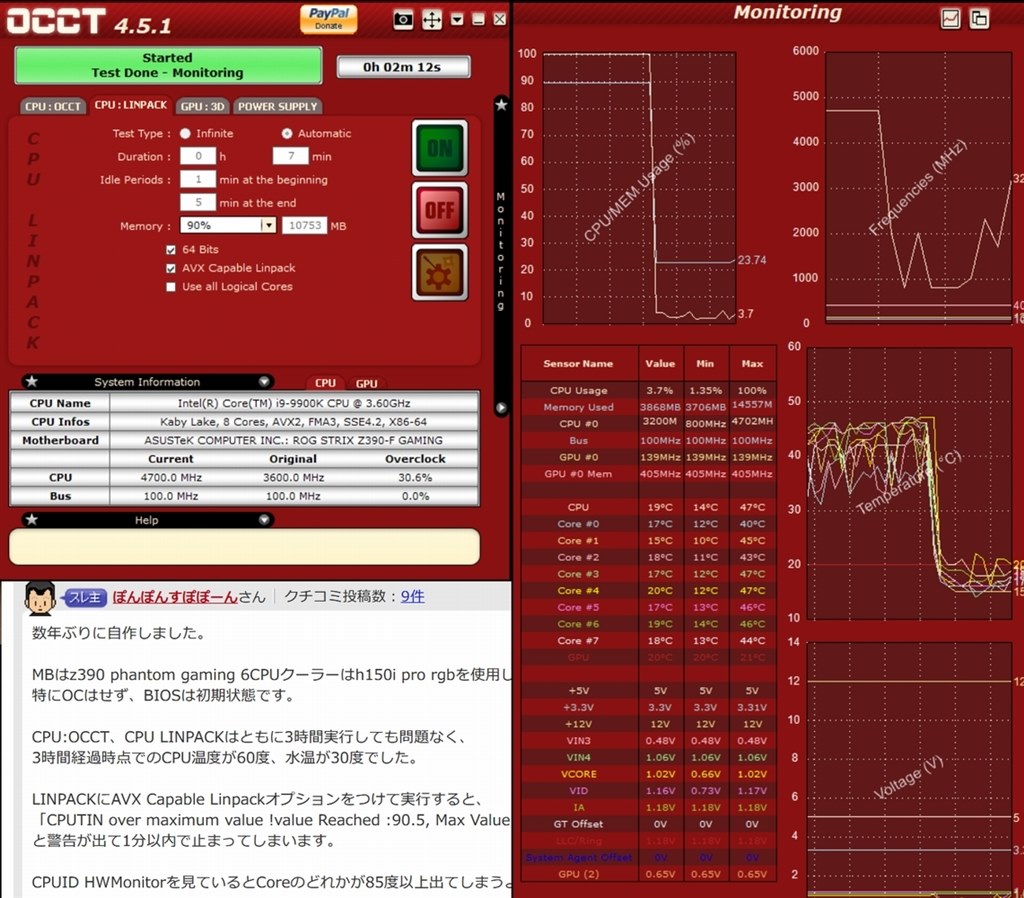Screen dimensions: 1024x898
Task: Switch to CPU:OCCT tab
Action: (53, 106)
